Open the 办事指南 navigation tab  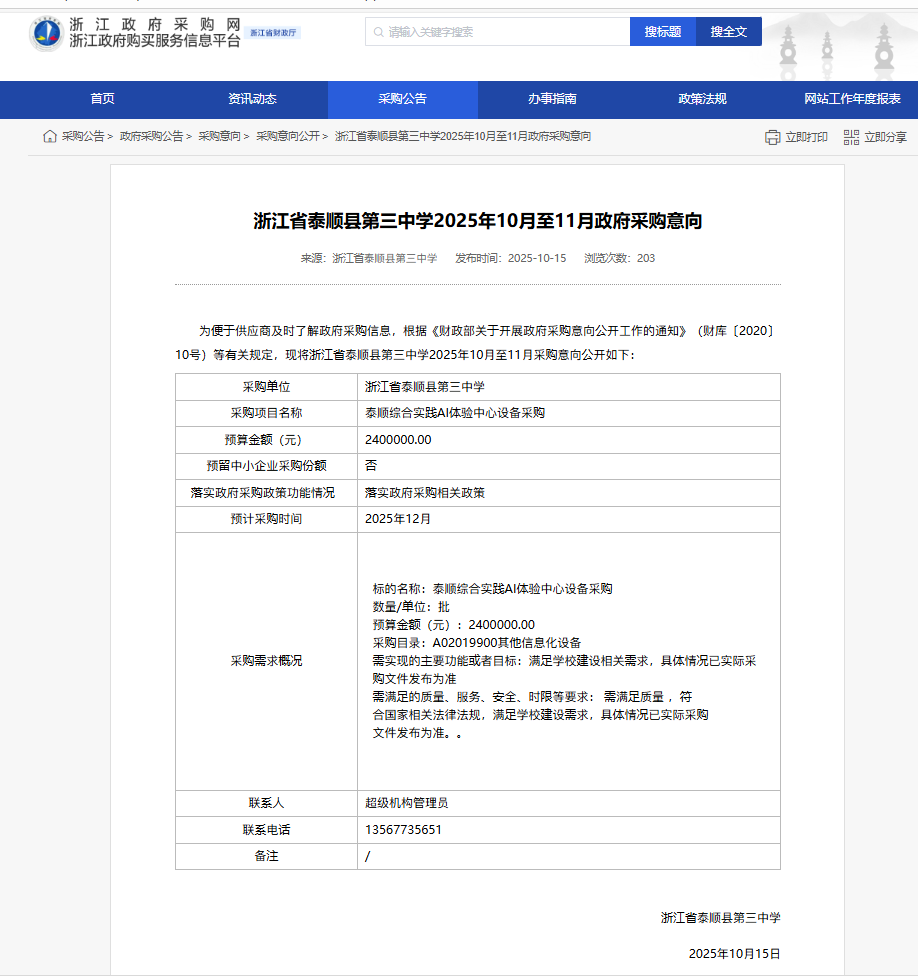(552, 99)
